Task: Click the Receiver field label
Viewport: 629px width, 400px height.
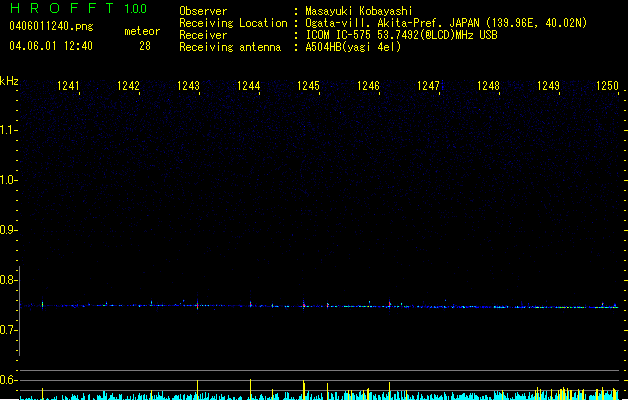Action: click(x=203, y=35)
